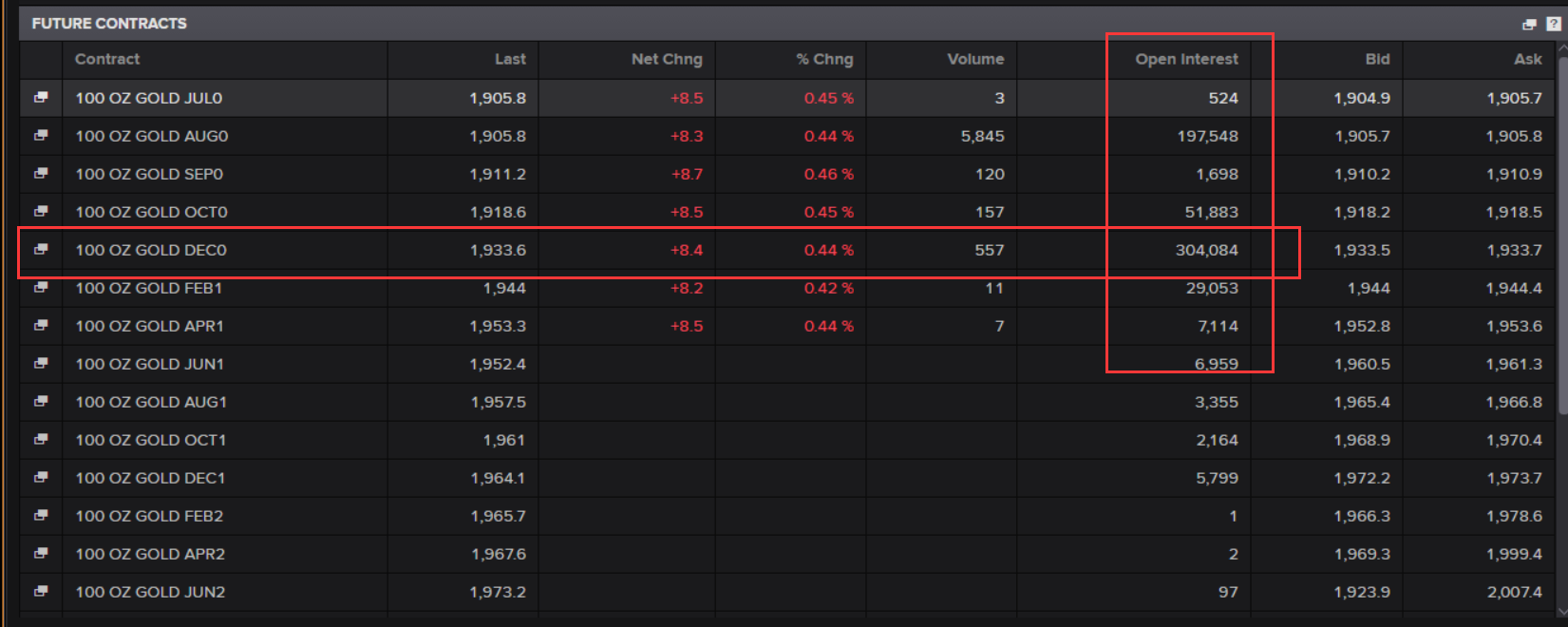The width and height of the screenshot is (1568, 627).
Task: Click the pop-out icon for 100 OZ GOLD JUL0
Action: pyautogui.click(x=41, y=98)
